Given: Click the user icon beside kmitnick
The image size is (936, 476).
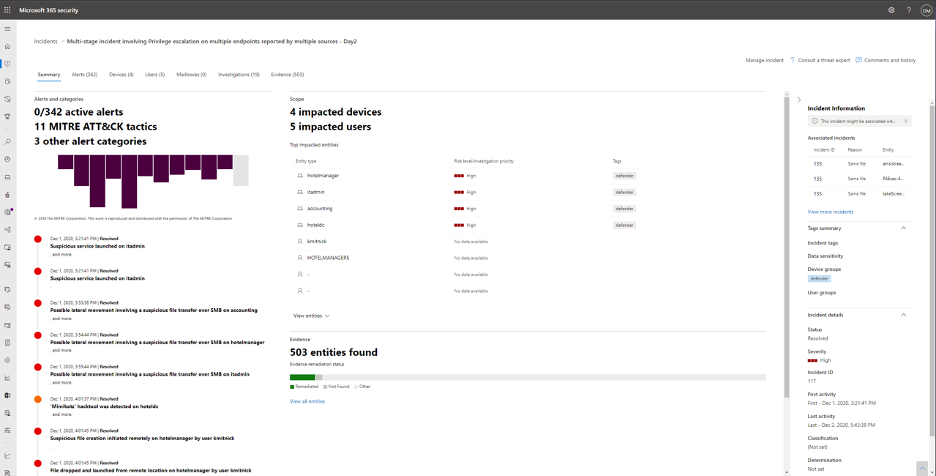Looking at the screenshot, I should click(x=300, y=241).
